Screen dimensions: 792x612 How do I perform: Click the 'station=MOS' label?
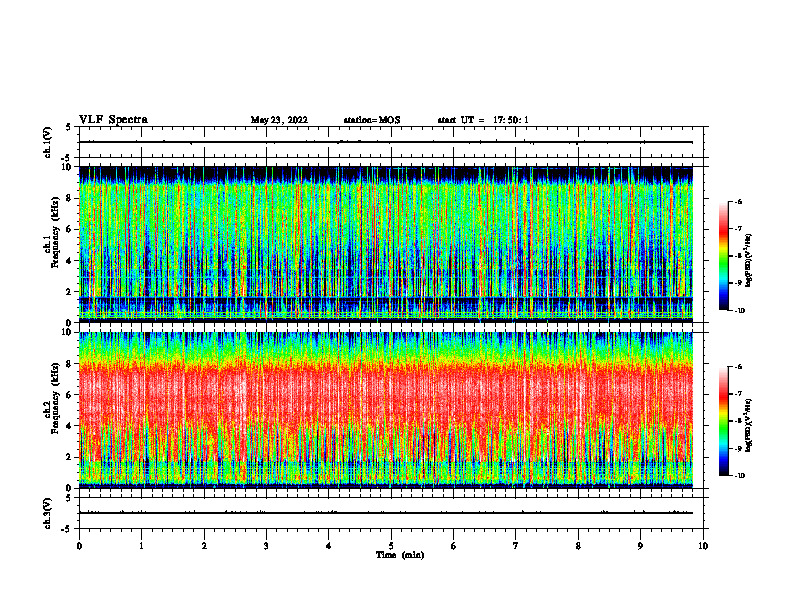[372, 120]
